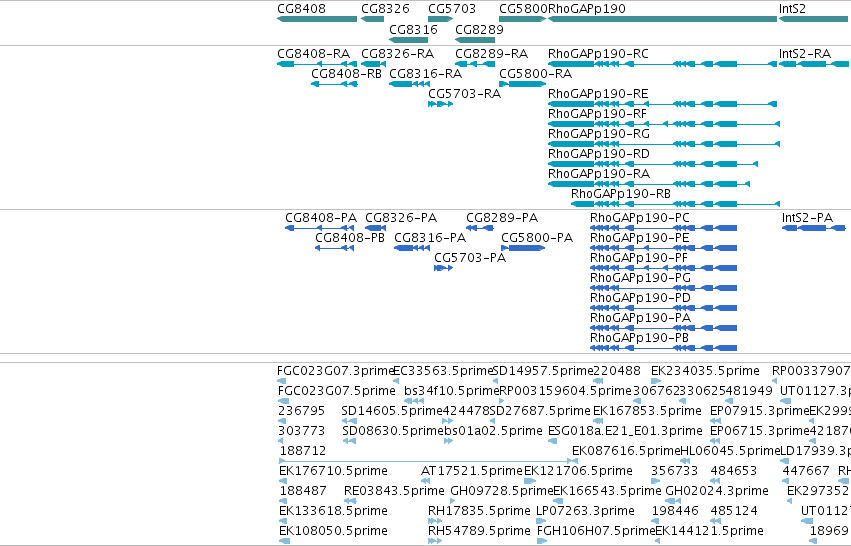Select EST feature 188487
Screen dimensions: 851x546
[283, 501]
